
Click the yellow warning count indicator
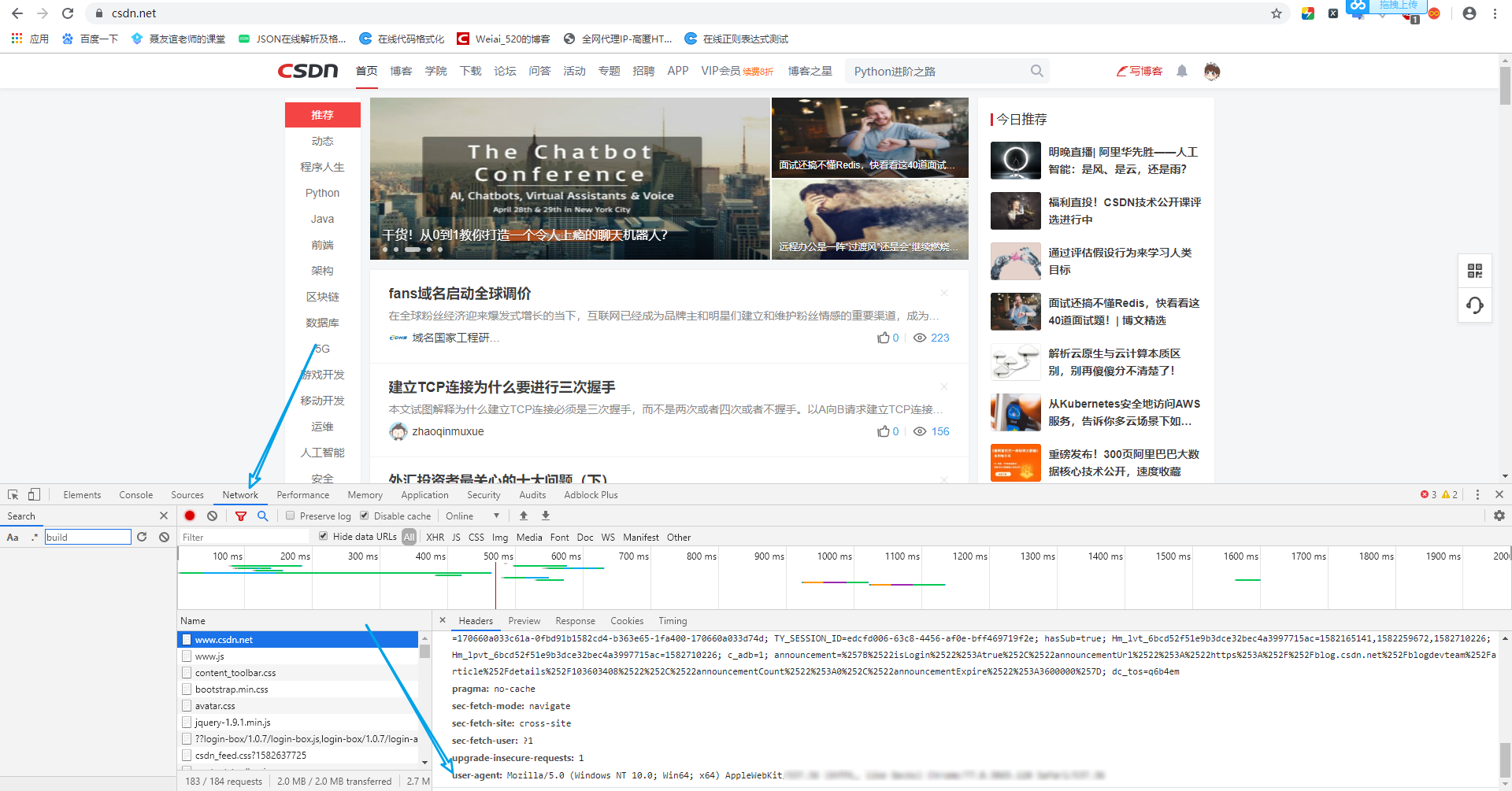coord(1450,494)
